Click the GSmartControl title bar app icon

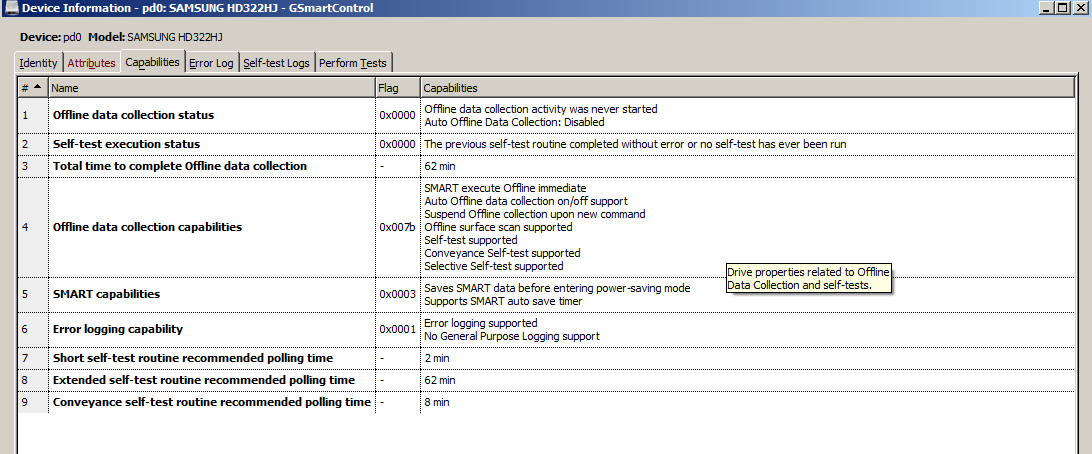pyautogui.click(x=11, y=8)
